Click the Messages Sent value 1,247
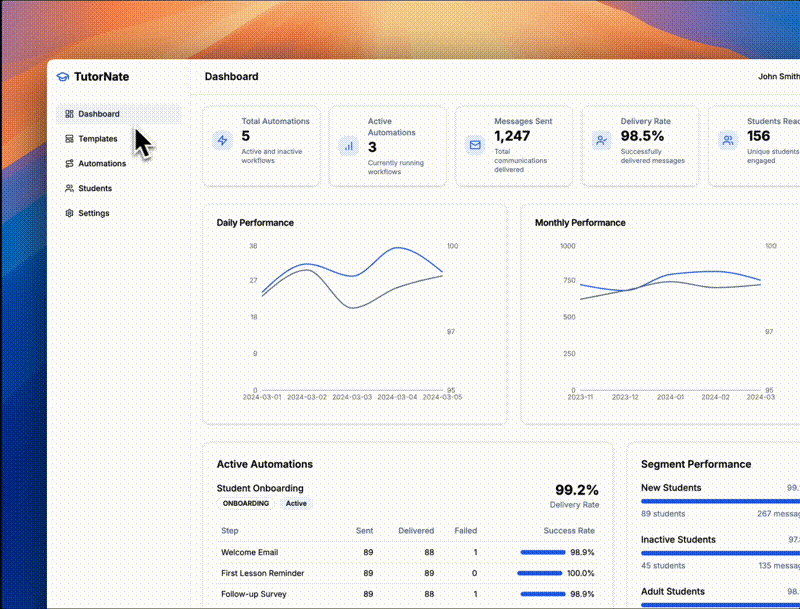The height and width of the screenshot is (609, 800). click(512, 136)
